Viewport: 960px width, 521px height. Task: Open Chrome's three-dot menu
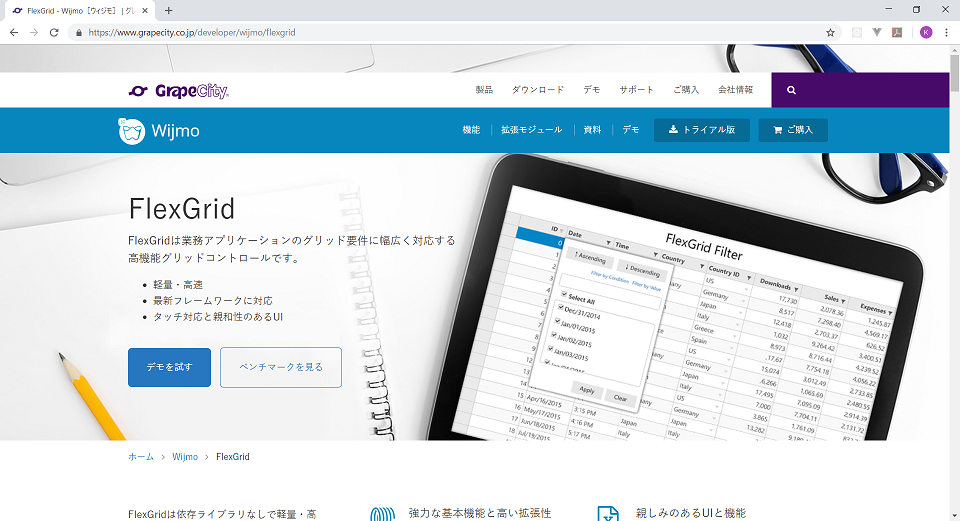(x=947, y=32)
